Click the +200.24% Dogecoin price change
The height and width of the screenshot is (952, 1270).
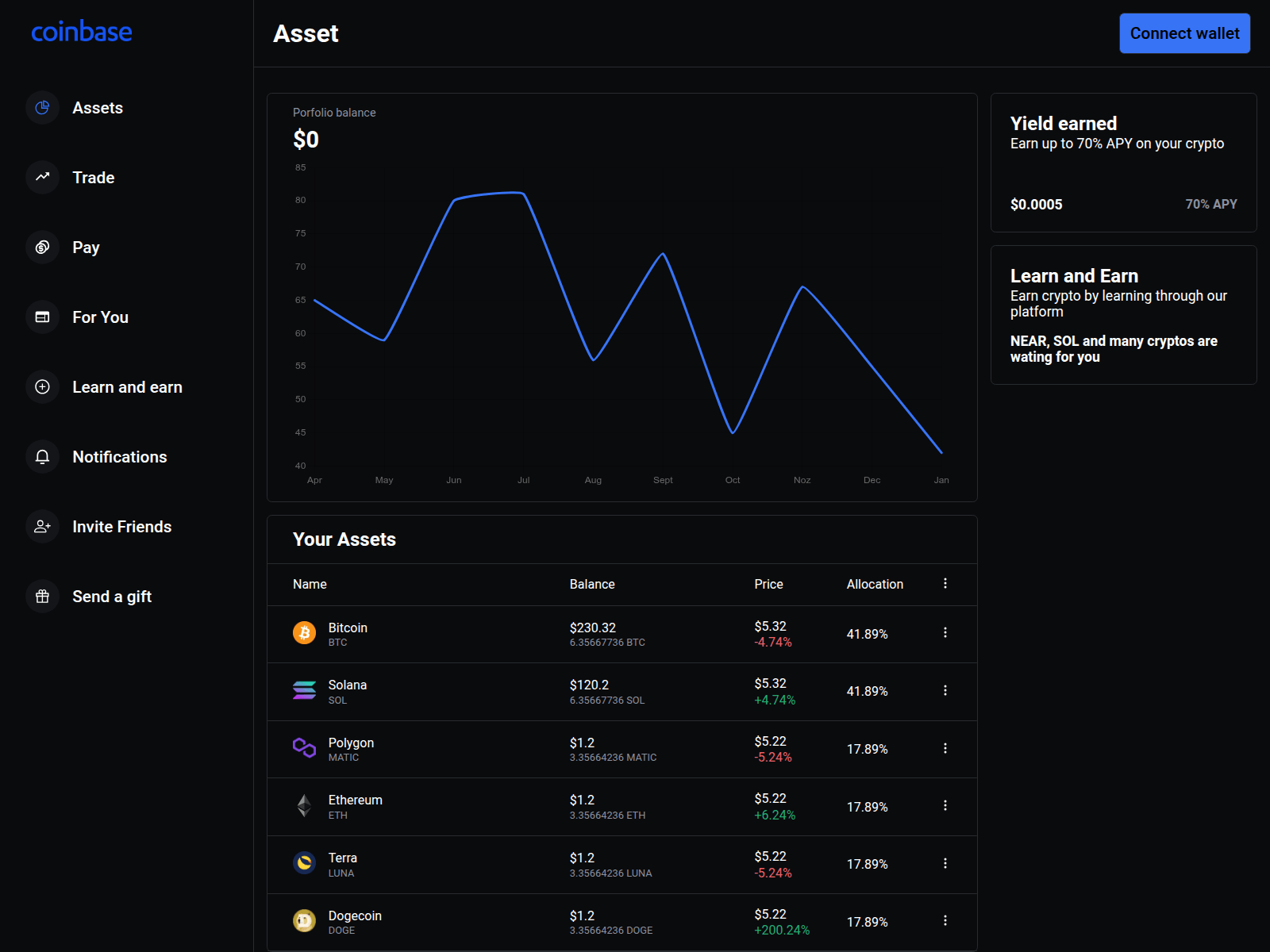coord(782,930)
